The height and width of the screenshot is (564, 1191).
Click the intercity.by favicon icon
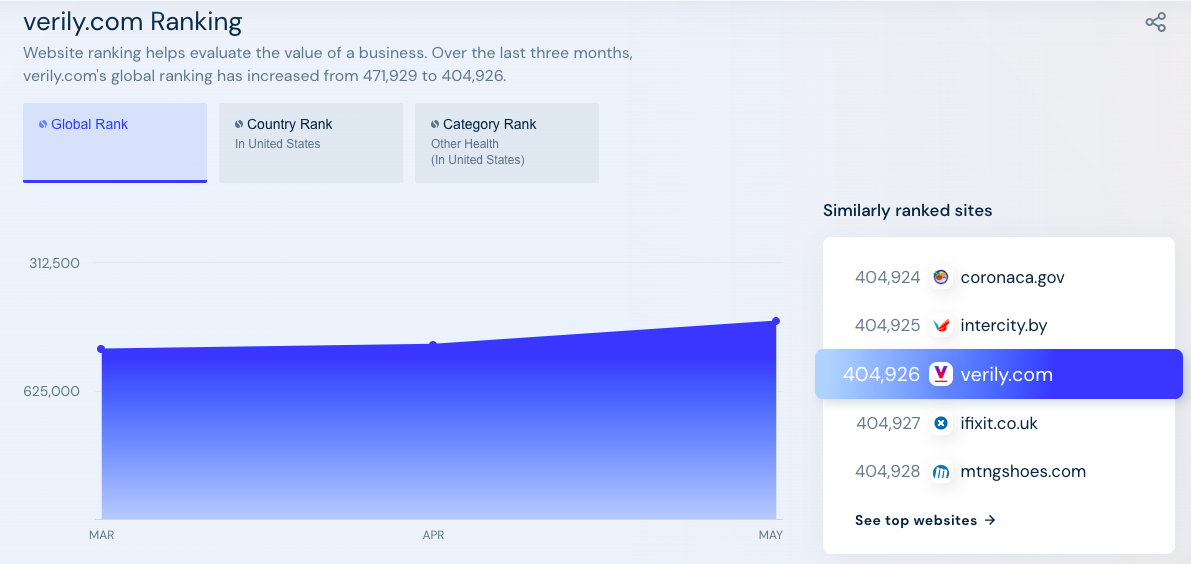(x=940, y=326)
